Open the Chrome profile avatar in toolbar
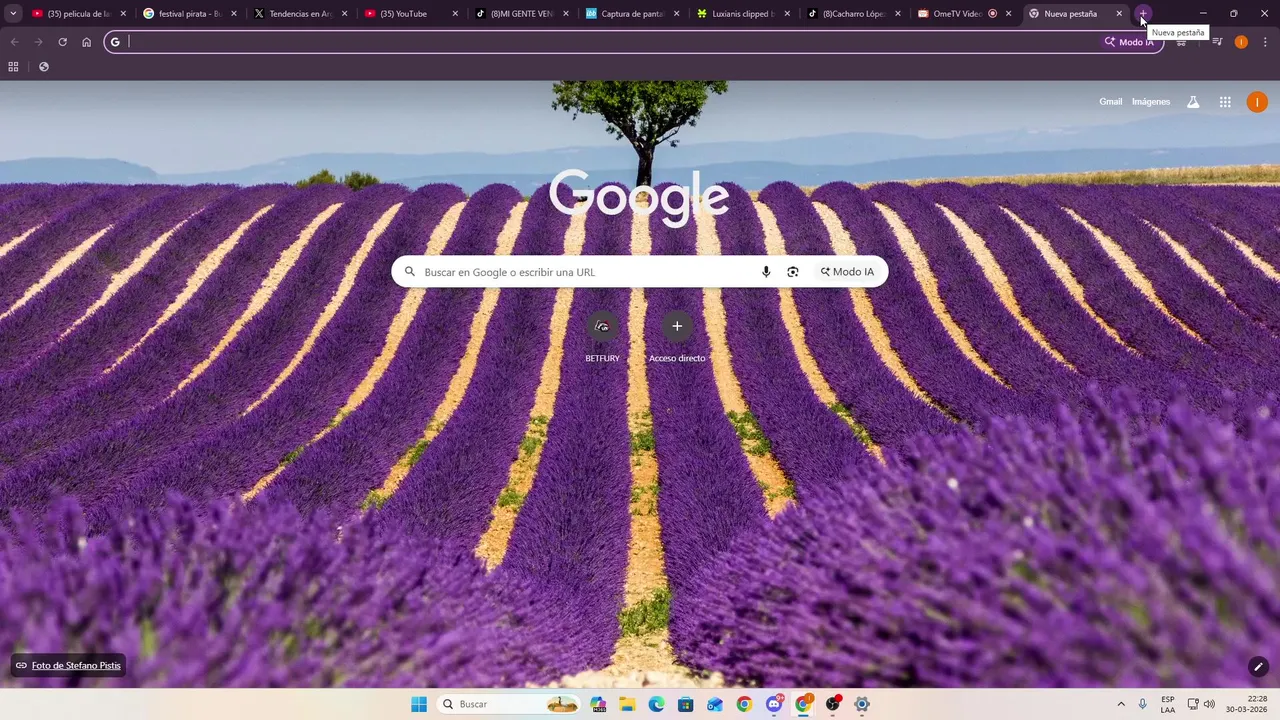Screen dimensions: 1280x720 (1241, 42)
